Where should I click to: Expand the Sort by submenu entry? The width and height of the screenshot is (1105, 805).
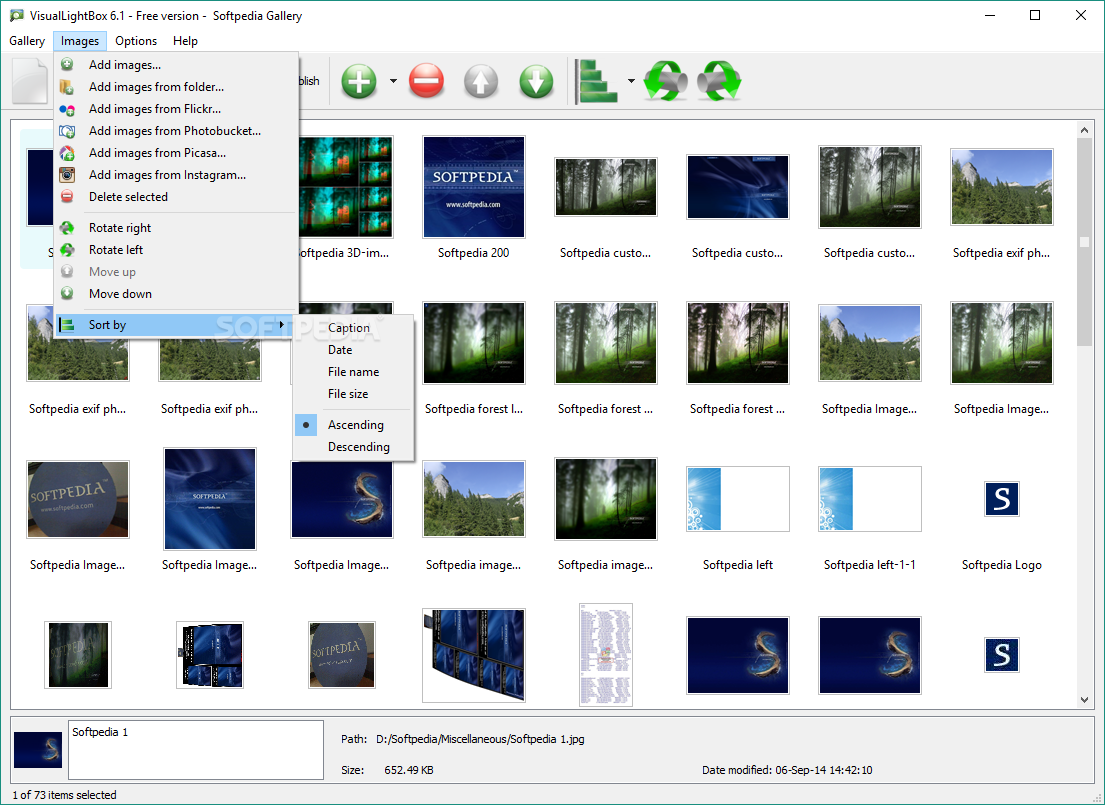tap(173, 325)
